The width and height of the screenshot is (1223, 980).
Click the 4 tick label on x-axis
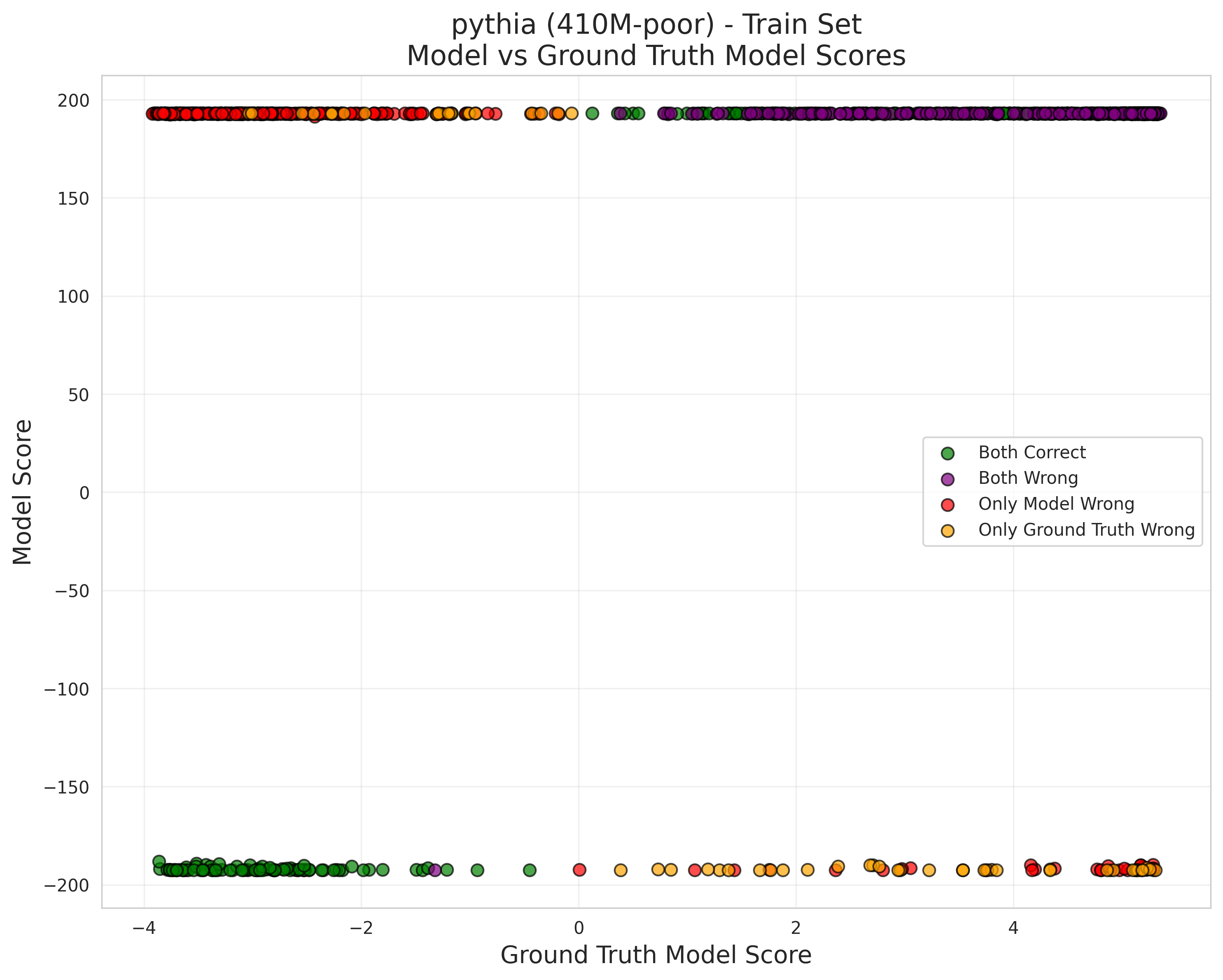click(x=1013, y=928)
